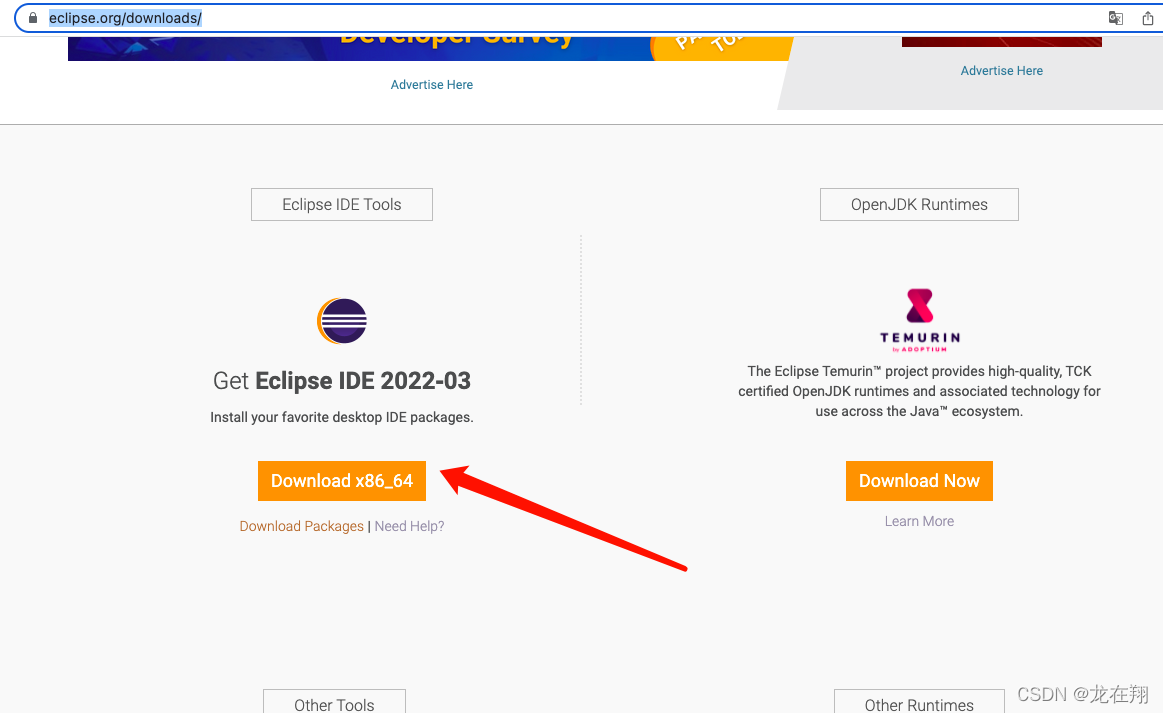Click the translate page icon
The image size is (1163, 713).
(1115, 18)
